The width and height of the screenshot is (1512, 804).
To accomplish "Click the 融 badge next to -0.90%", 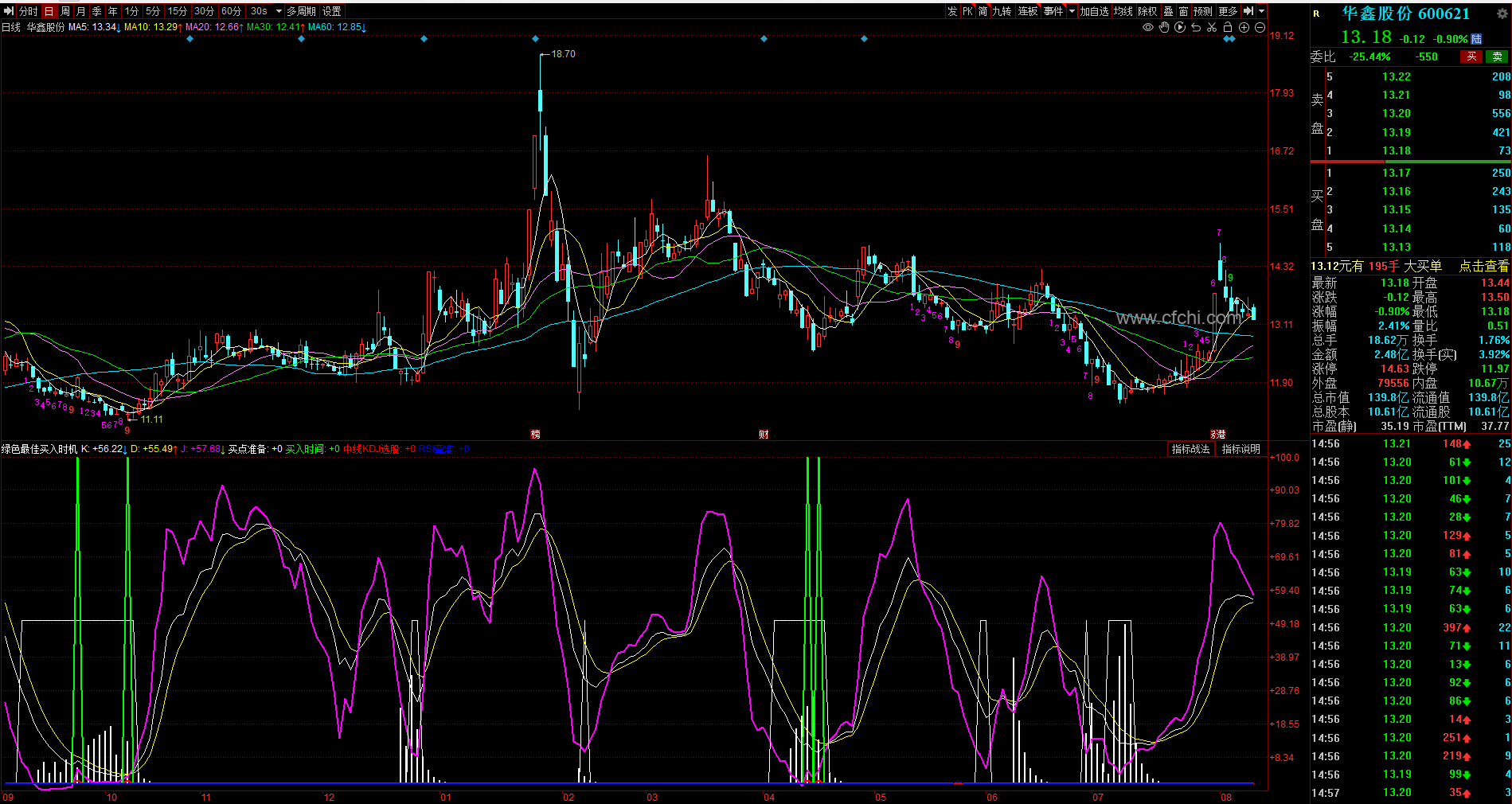I will pos(1476,39).
